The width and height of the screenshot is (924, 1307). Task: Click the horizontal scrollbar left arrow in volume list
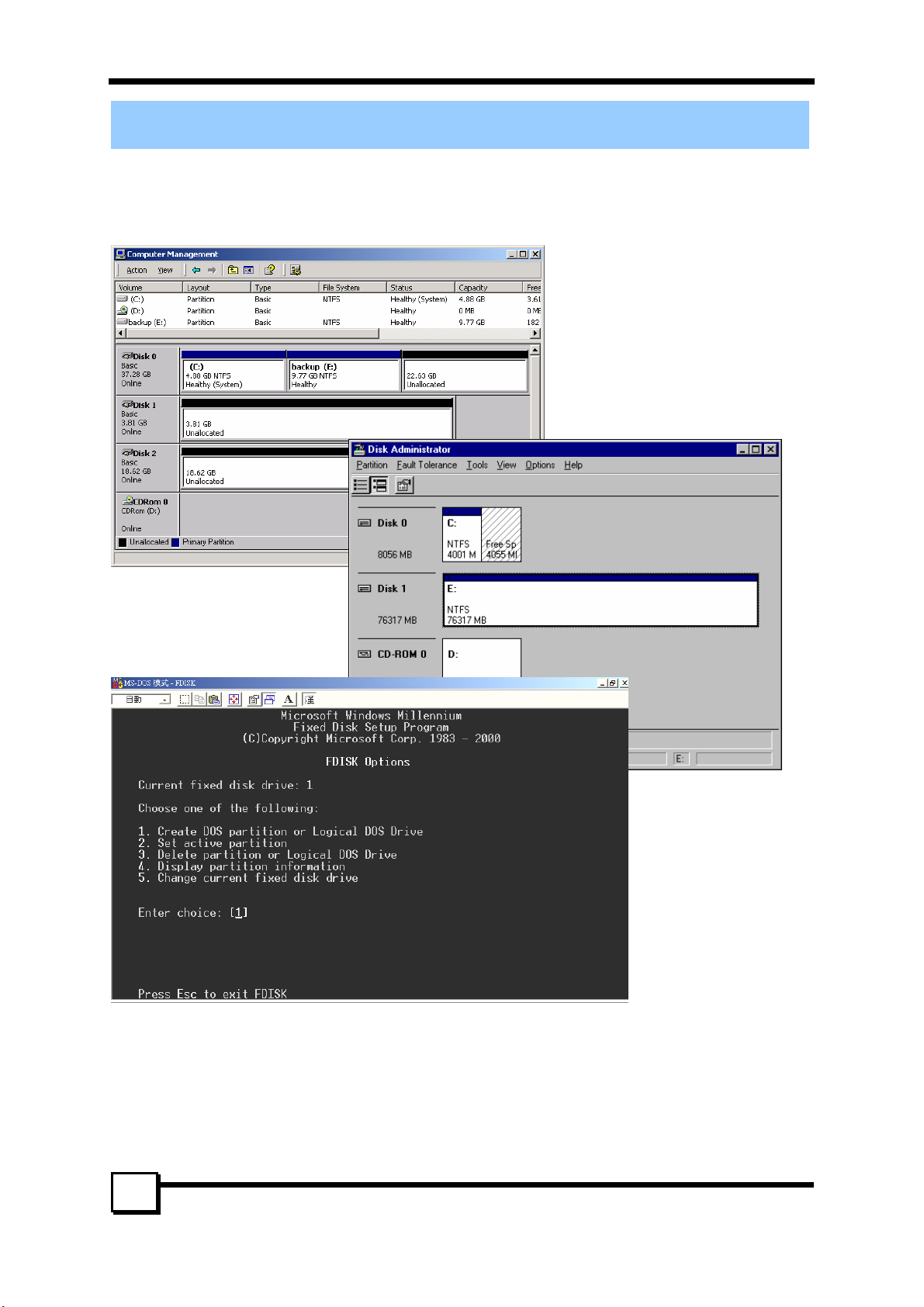119,334
